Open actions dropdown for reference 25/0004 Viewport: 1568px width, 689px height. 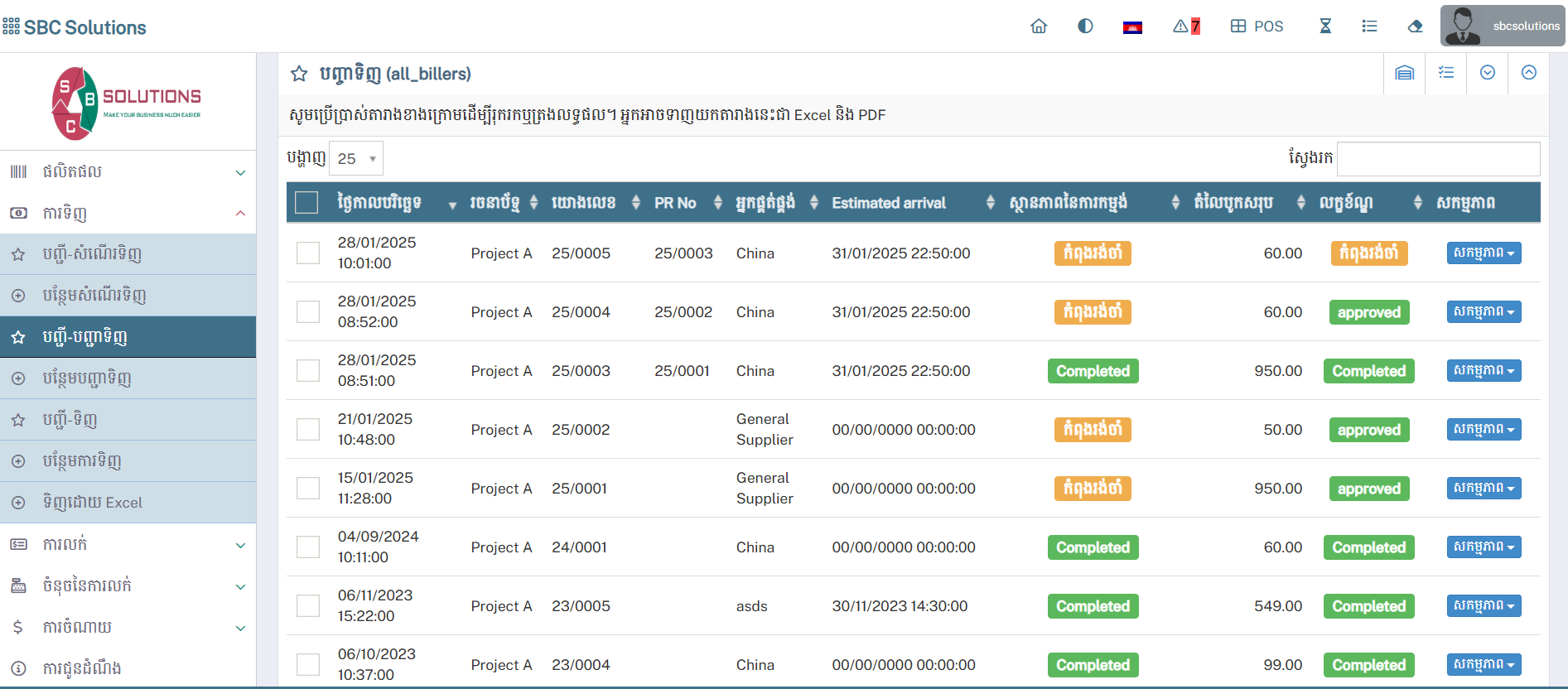coord(1484,312)
